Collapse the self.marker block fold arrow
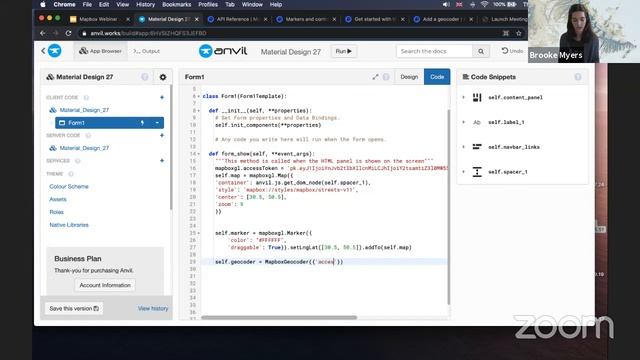This screenshot has height=360, width=640. 199,233
